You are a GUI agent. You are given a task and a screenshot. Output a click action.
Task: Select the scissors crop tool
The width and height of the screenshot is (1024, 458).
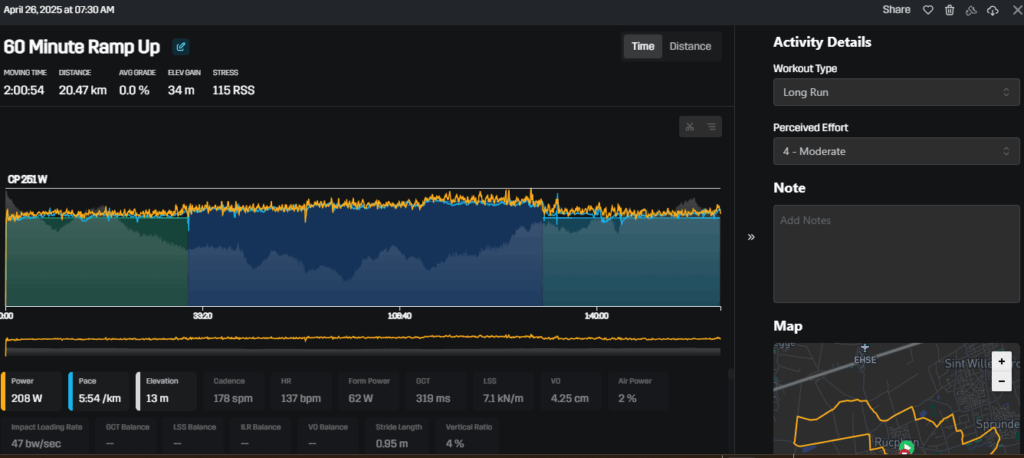click(x=689, y=126)
